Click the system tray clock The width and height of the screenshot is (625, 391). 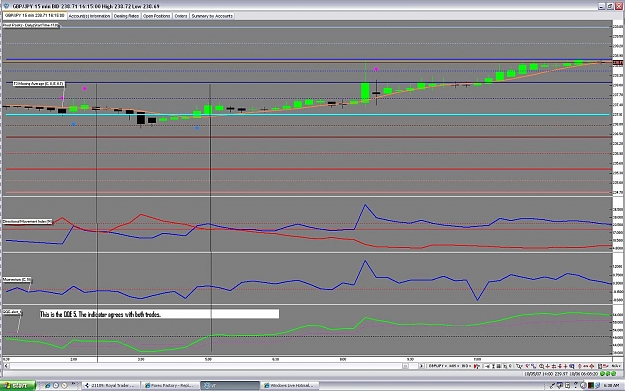click(611, 385)
